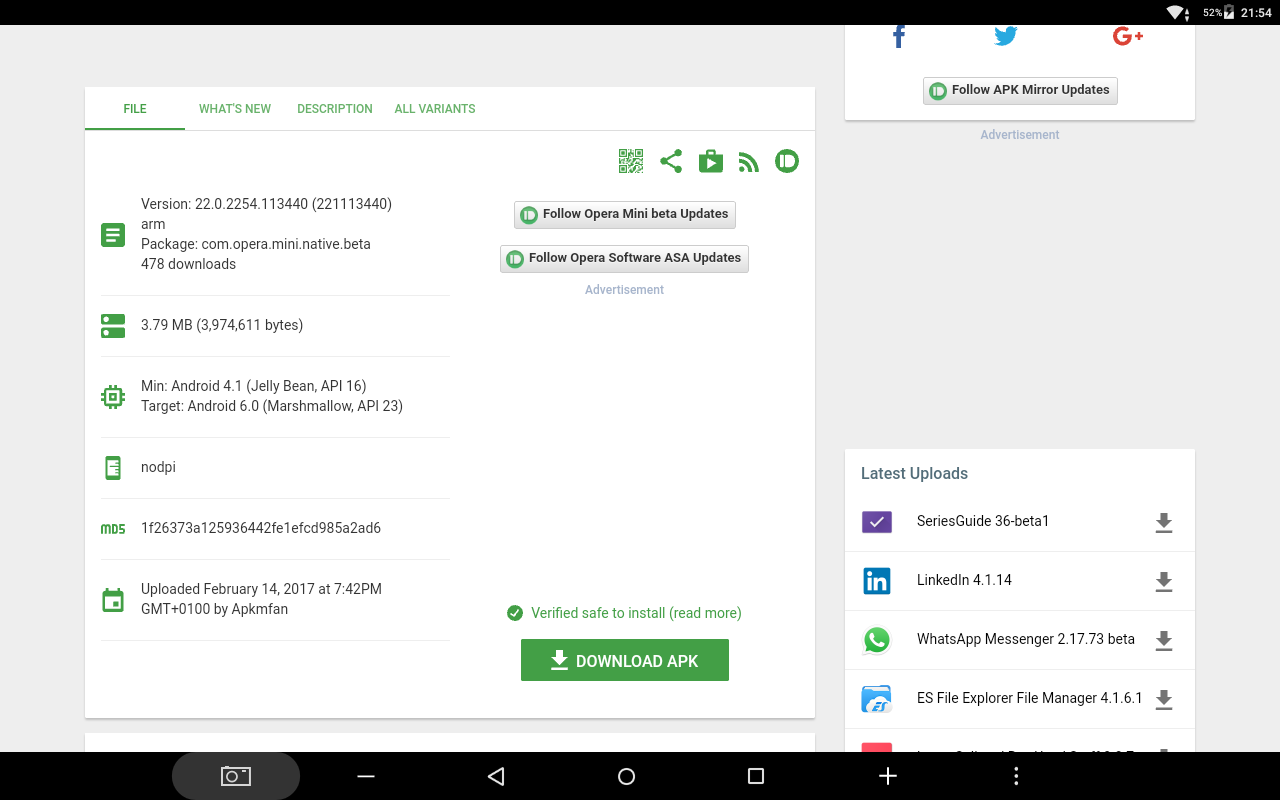Open ES File Explorer File Manager 4.1.6.1 link

pyautogui.click(x=1029, y=698)
